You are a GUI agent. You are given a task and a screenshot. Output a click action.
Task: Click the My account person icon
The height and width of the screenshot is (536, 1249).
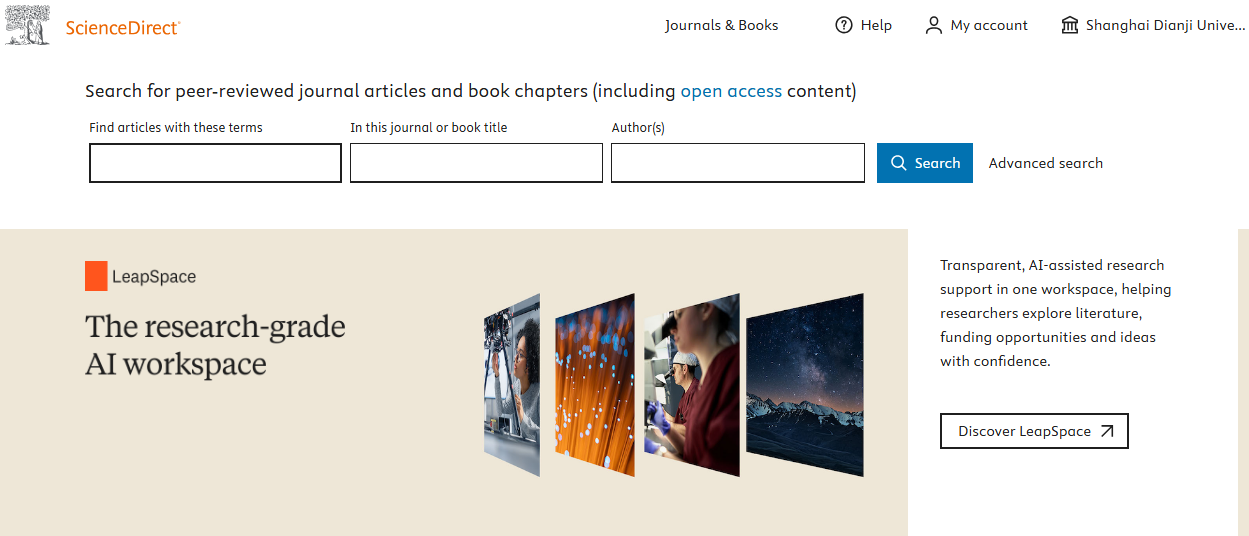(x=934, y=25)
